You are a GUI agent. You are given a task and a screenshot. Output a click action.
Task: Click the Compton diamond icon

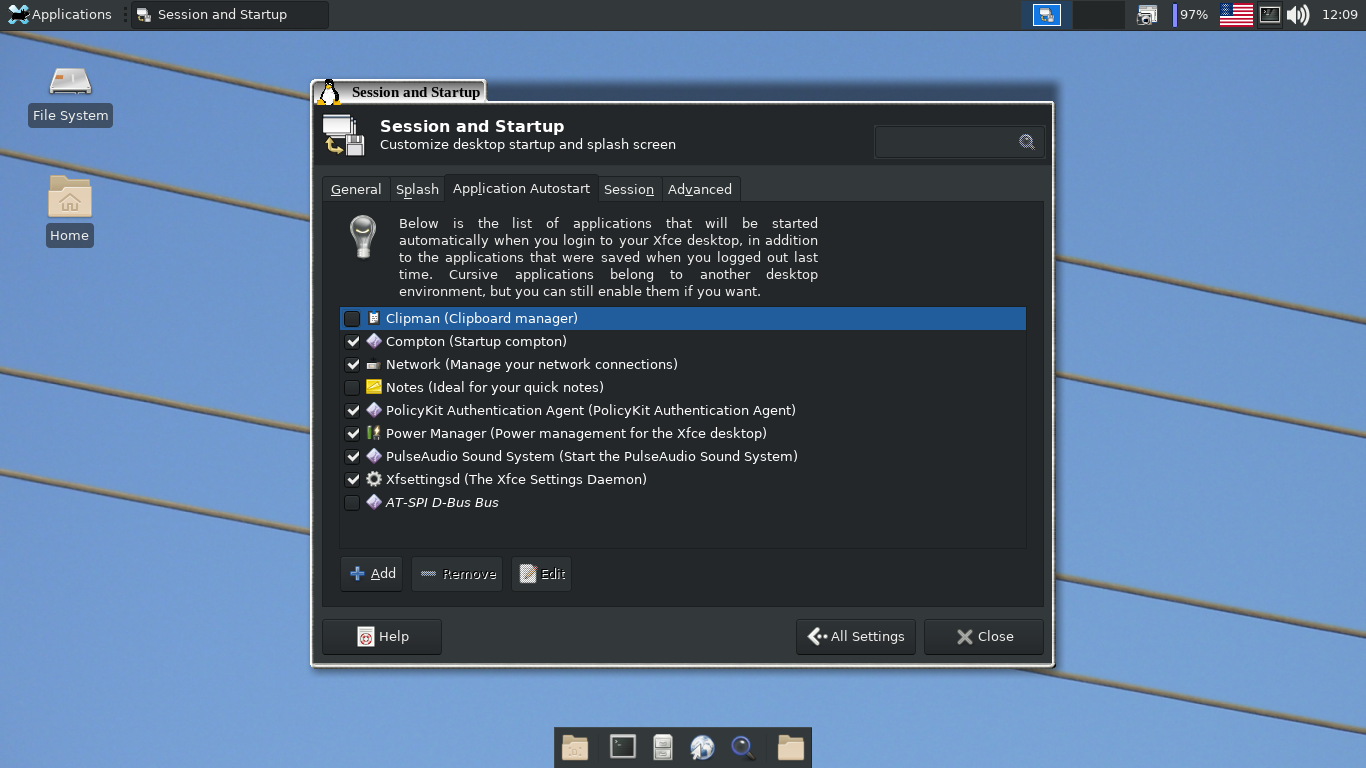point(374,341)
